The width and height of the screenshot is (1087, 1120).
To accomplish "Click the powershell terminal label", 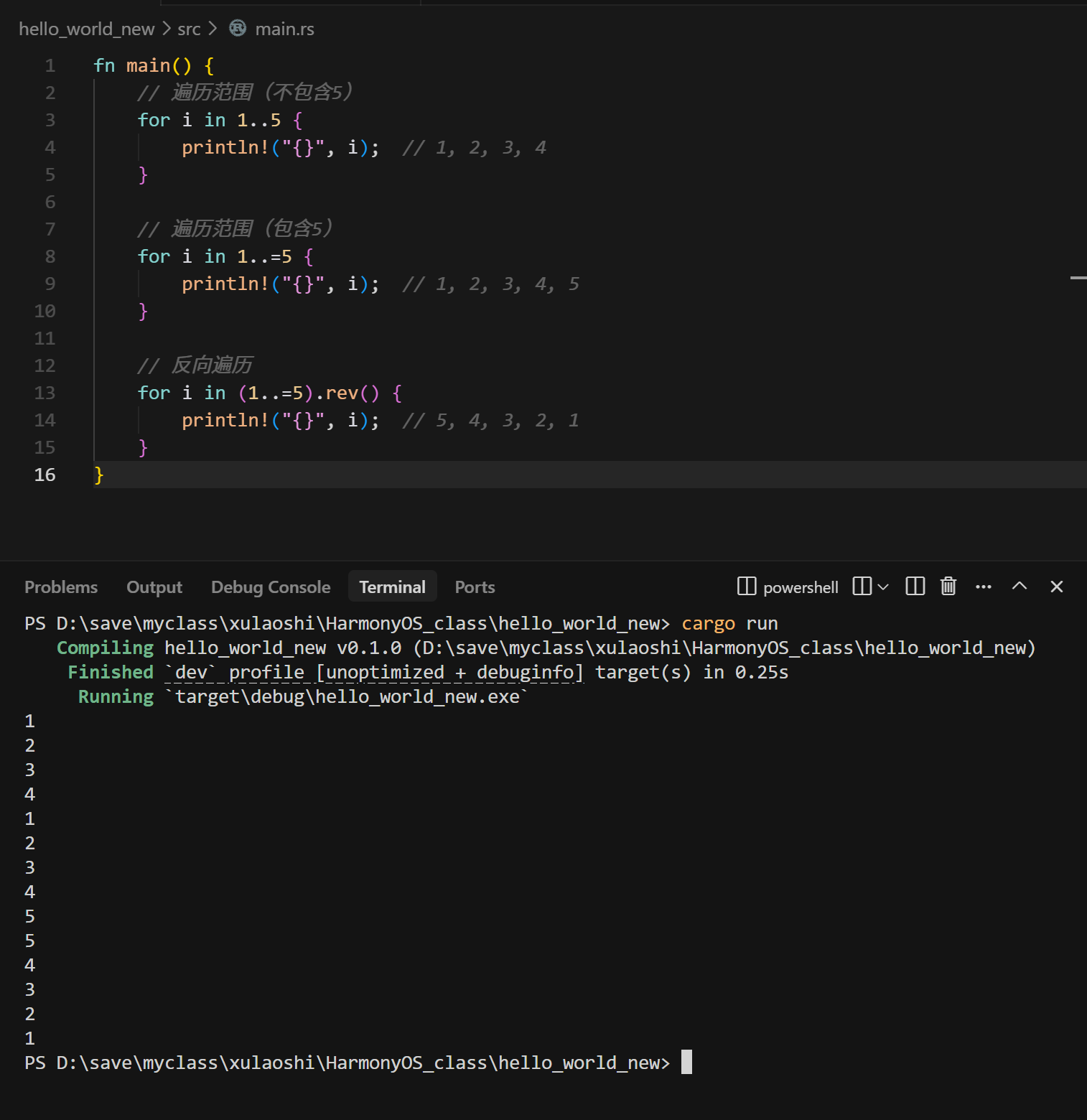I will point(801,587).
